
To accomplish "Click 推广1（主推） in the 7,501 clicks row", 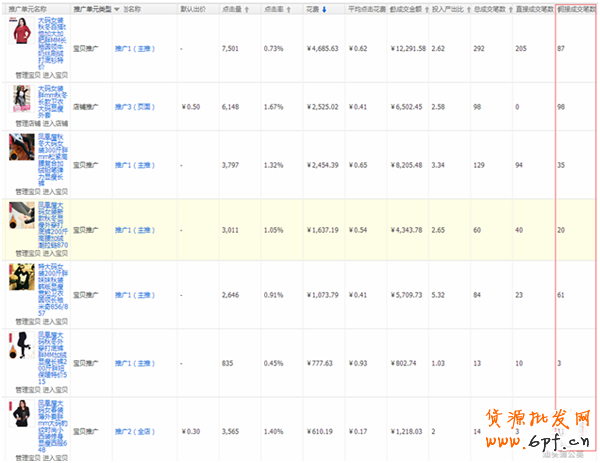I will point(136,48).
